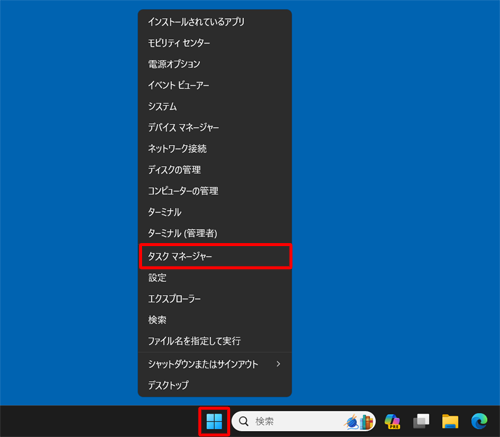Click the taskbar 検索 search field
Image resolution: width=500 pixels, height=437 pixels.
pos(304,421)
